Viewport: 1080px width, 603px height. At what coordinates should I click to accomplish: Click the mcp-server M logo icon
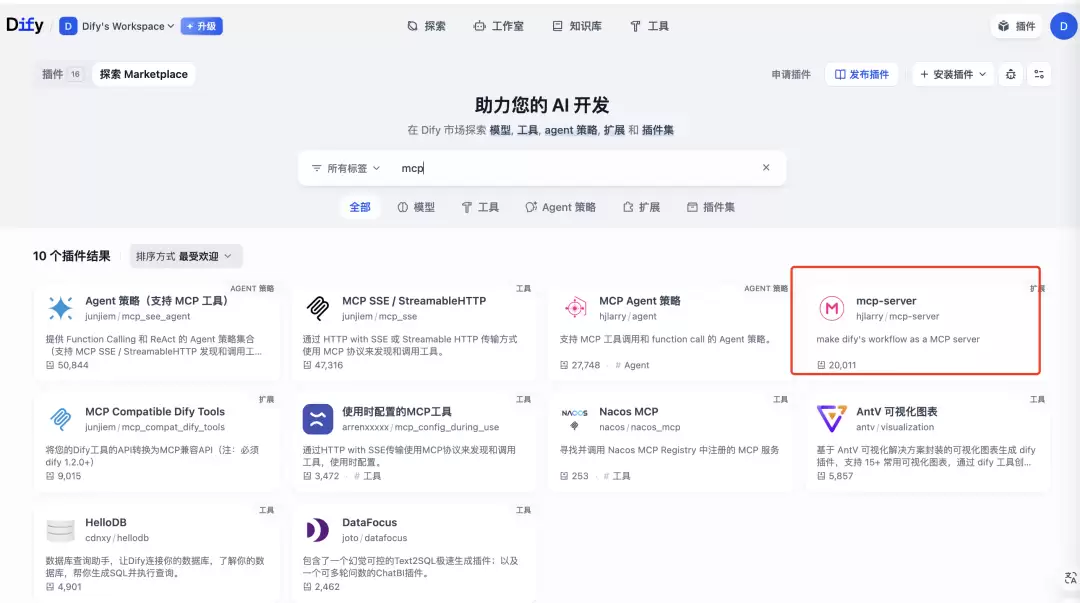831,307
